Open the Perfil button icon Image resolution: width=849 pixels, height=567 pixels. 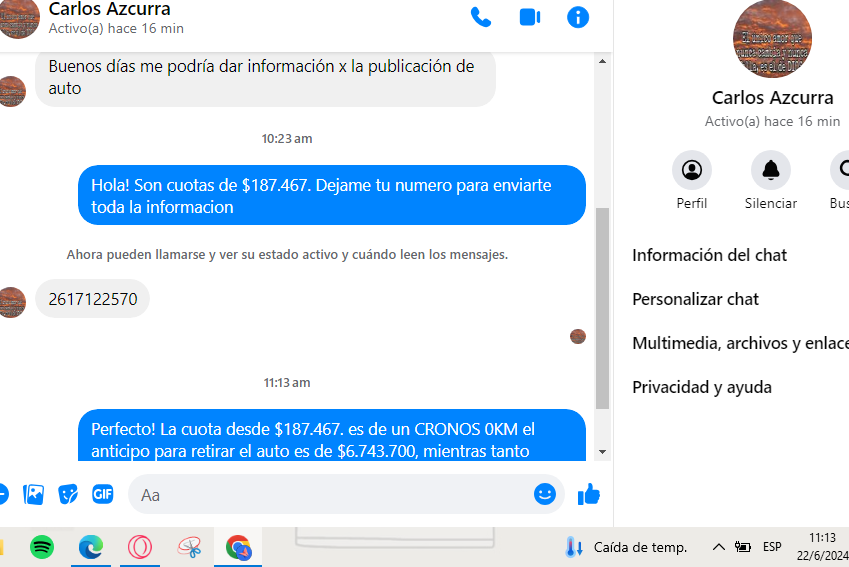[x=691, y=170]
